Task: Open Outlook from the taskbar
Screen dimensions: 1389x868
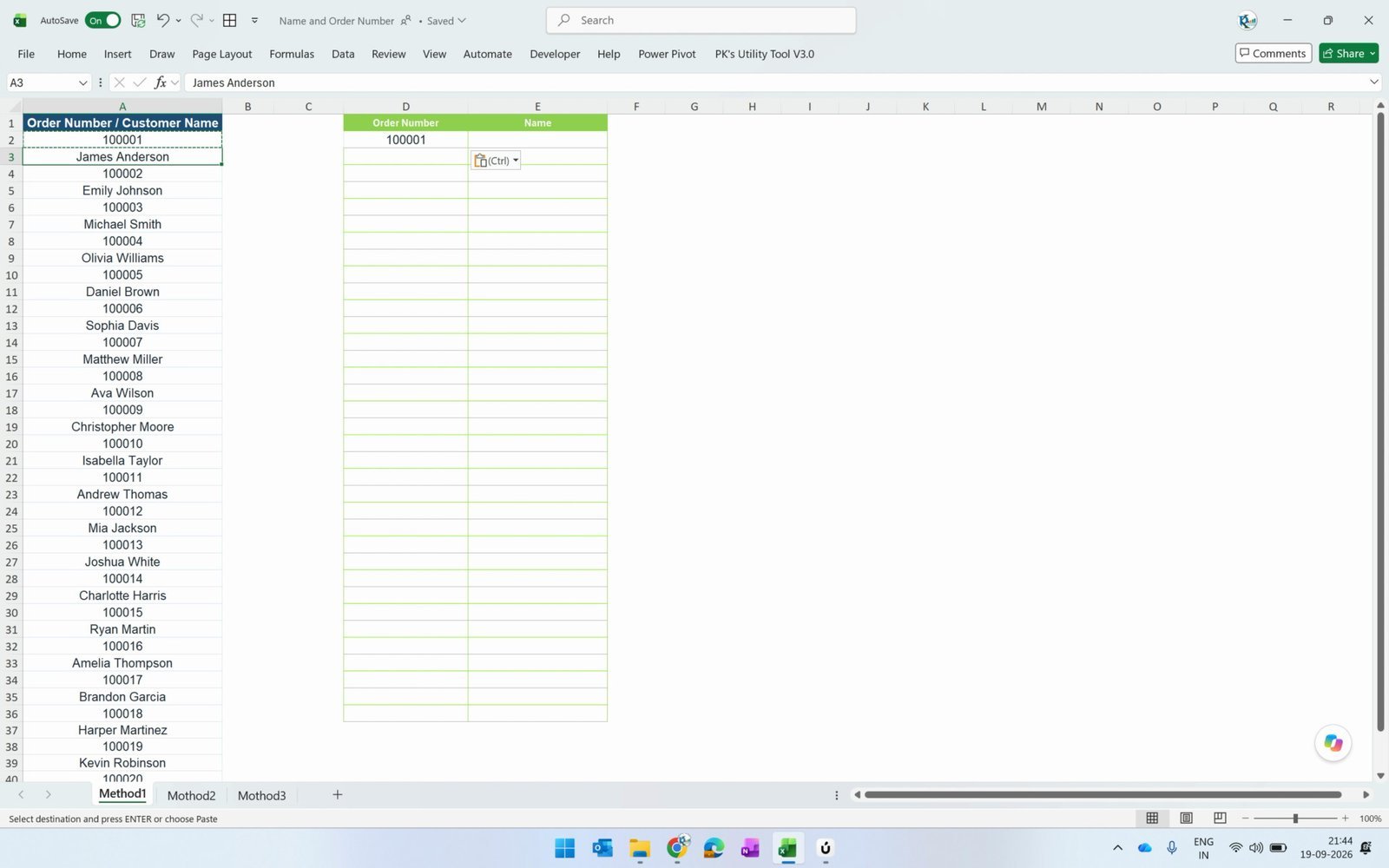Action: coord(602,848)
